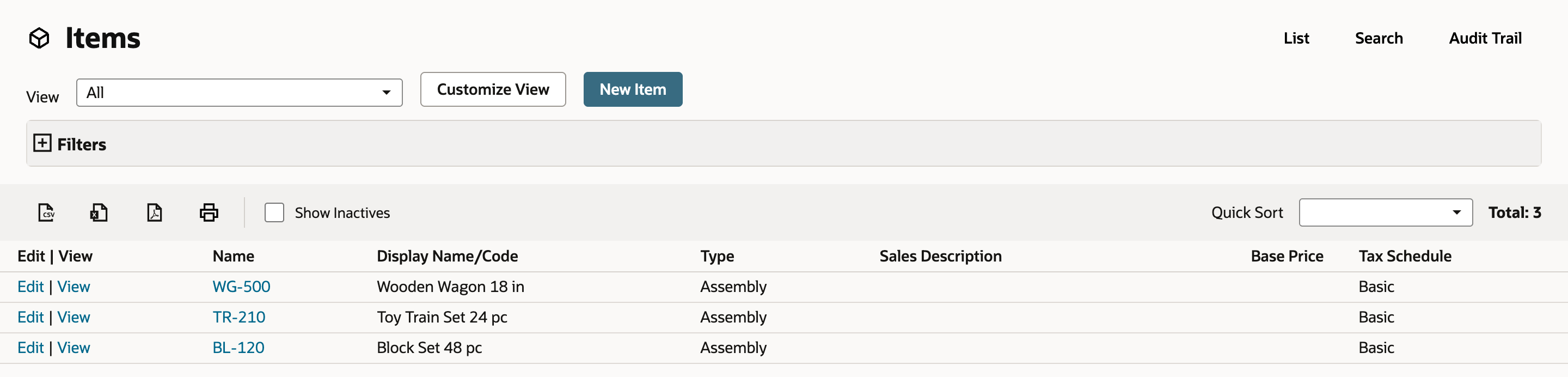
Task: View the WG-500 item row
Action: pos(73,287)
